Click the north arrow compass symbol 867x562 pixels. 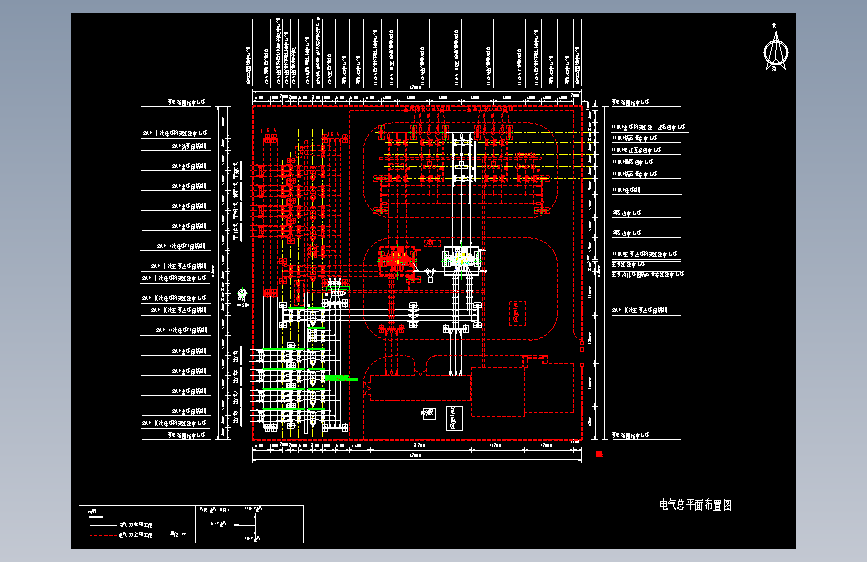(x=775, y=48)
